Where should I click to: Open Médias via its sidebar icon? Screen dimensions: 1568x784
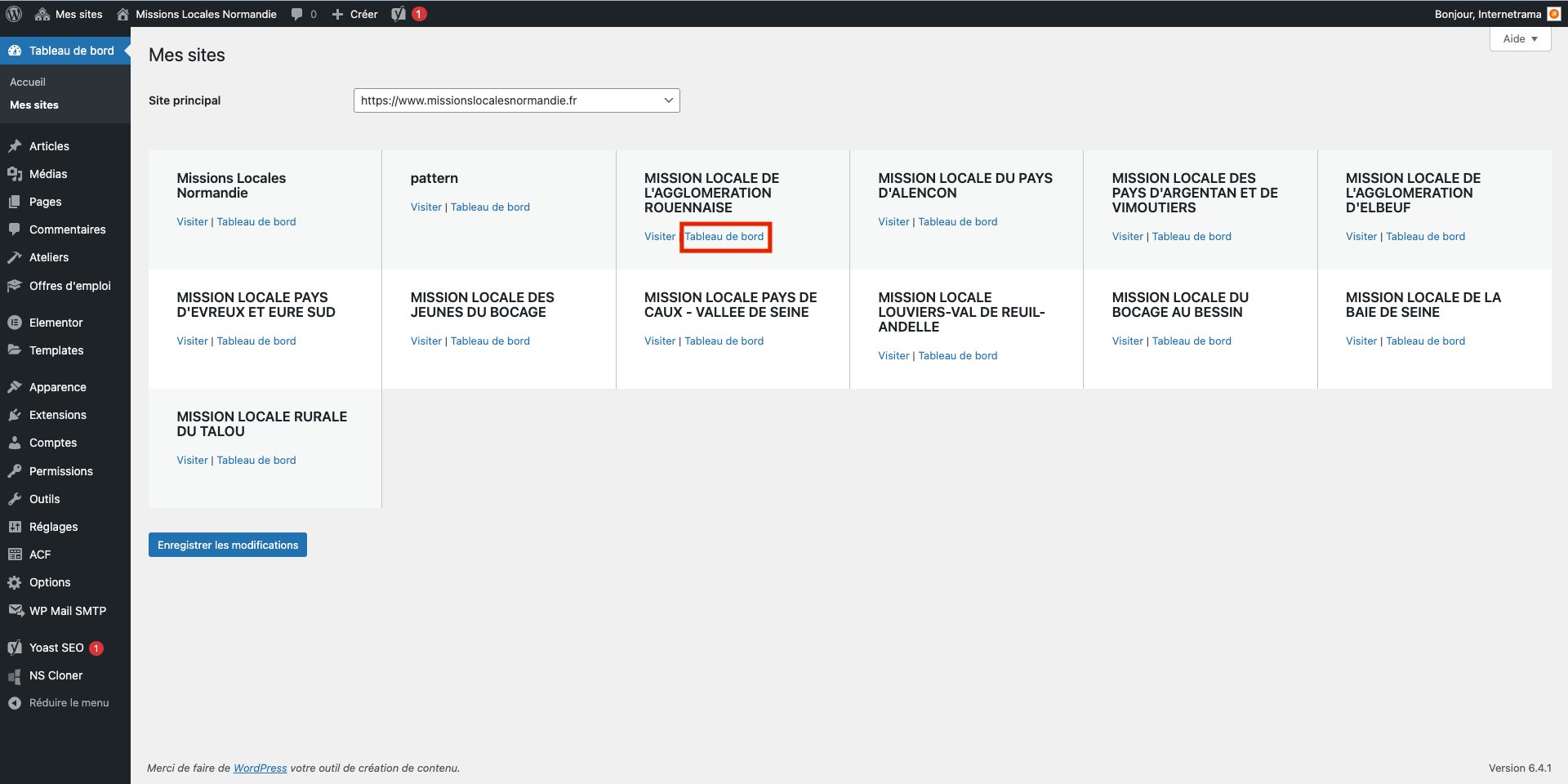pos(15,174)
